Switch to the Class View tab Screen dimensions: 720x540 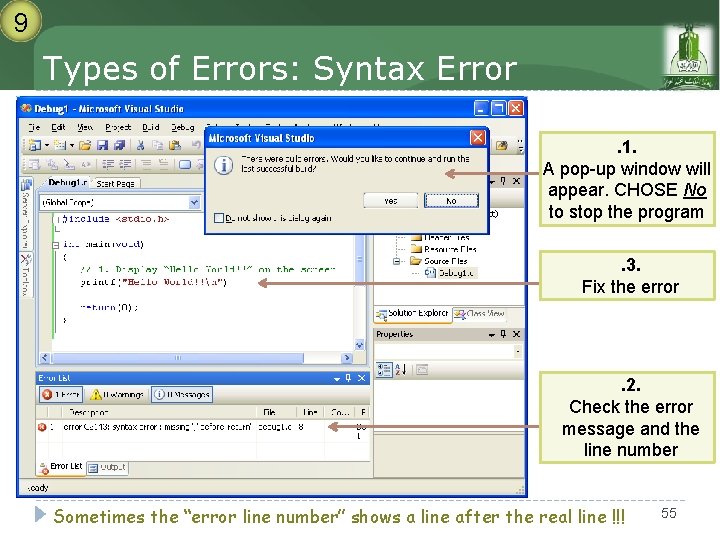pos(480,314)
